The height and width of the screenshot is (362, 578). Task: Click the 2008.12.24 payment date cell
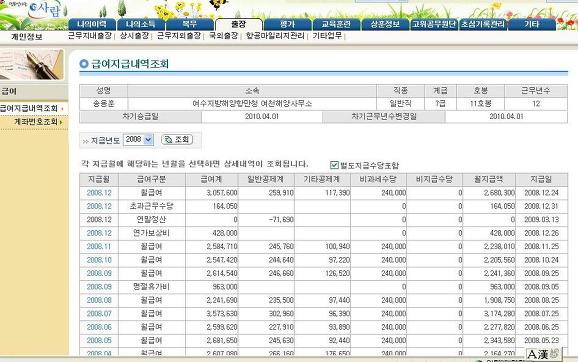coord(542,193)
